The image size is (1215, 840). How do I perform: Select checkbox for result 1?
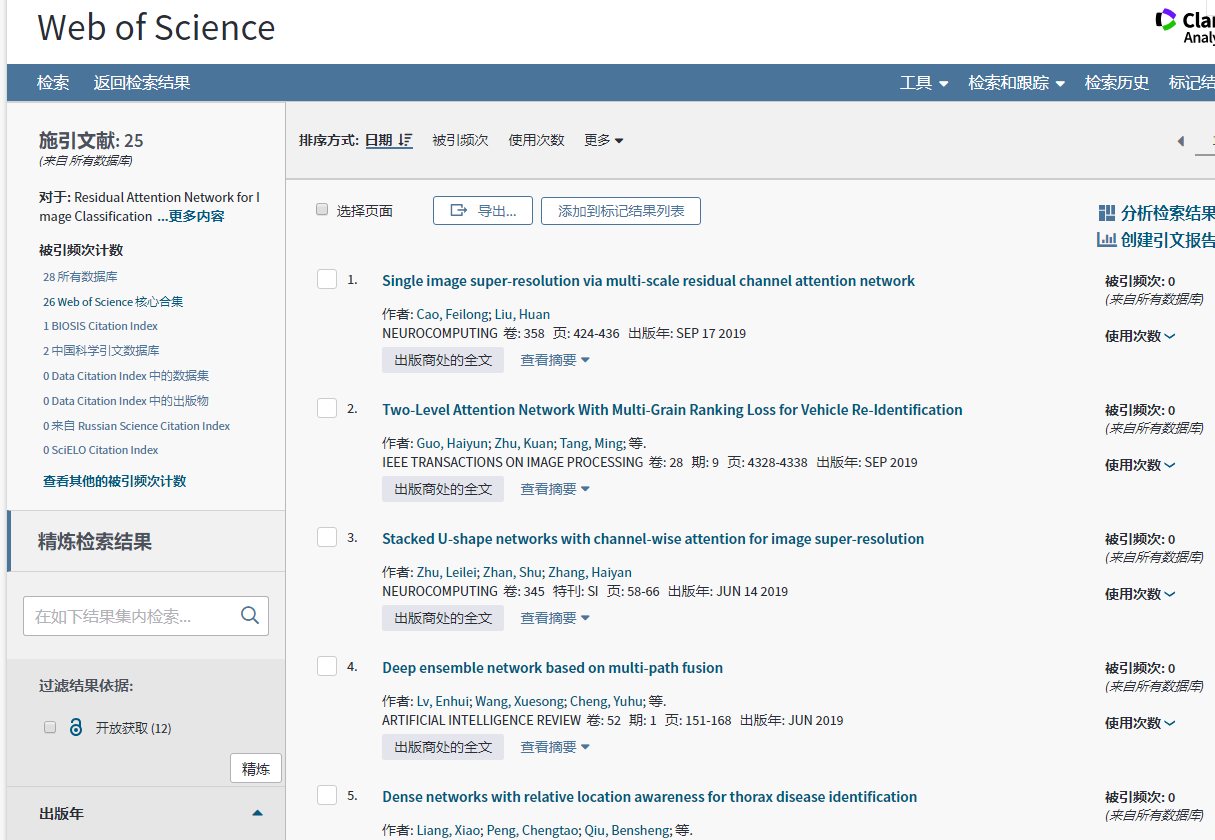[327, 279]
